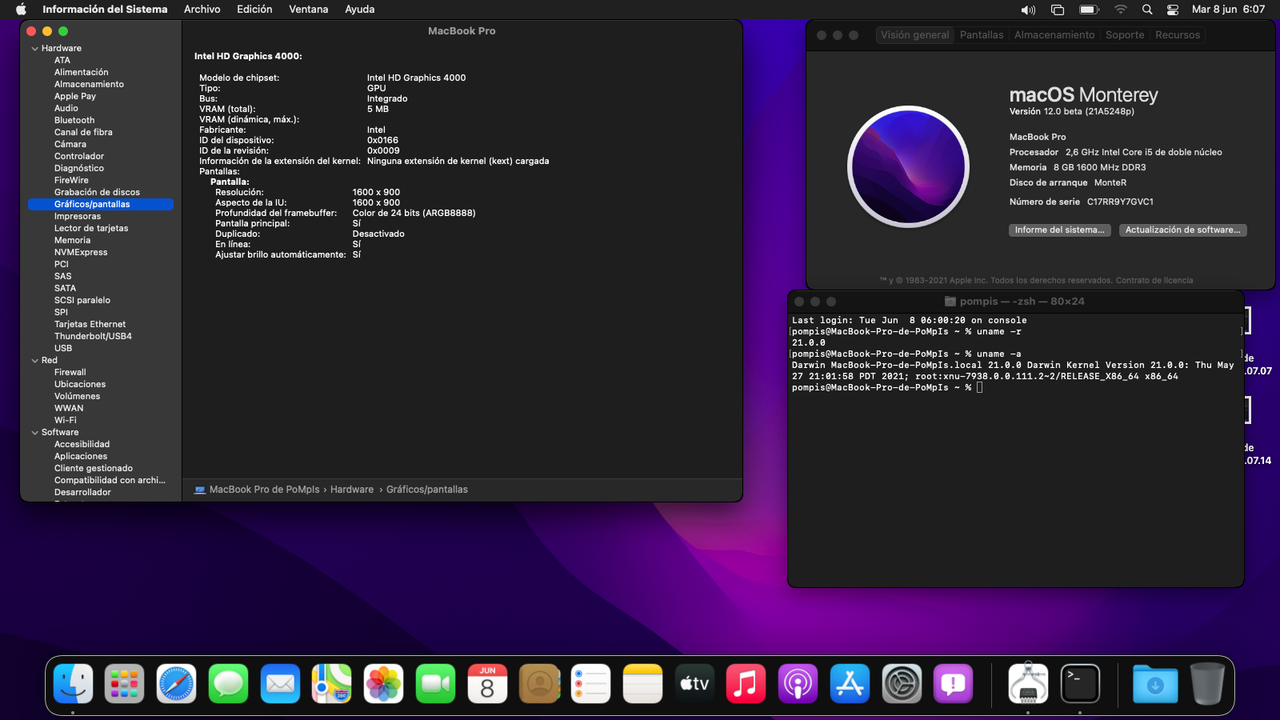Open Maps from the dock
1280x720 pixels.
click(332, 684)
